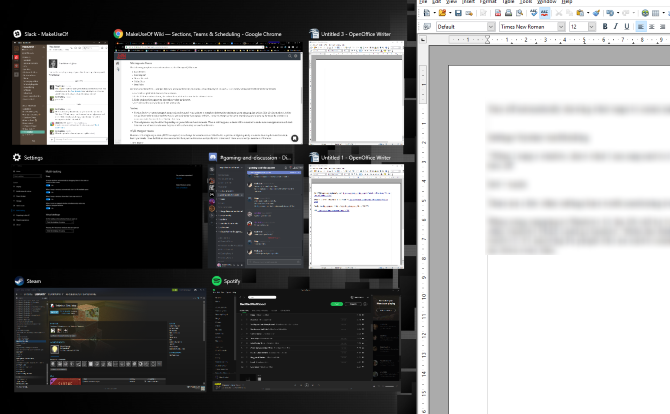This screenshot has height=414, width=670.
Task: Click the Edit File icon after the envelope
Action: (483, 13)
